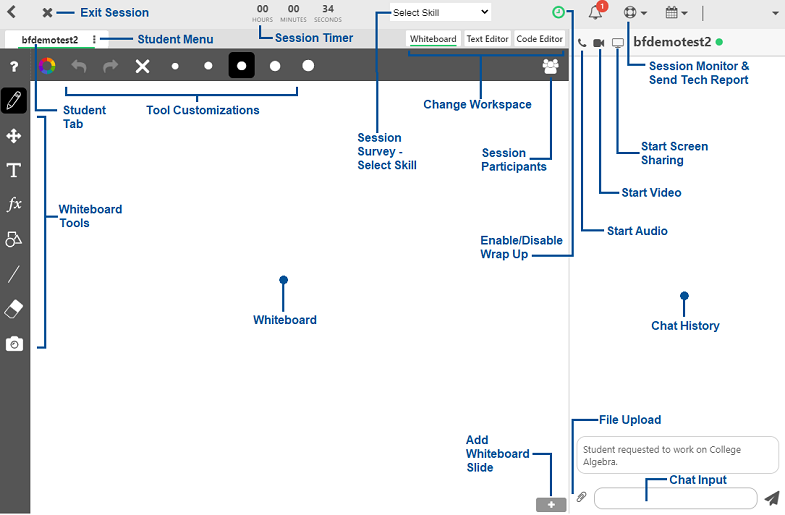Viewport: 785px width, 515px height.
Task: Open the session participants icon
Action: coord(550,66)
